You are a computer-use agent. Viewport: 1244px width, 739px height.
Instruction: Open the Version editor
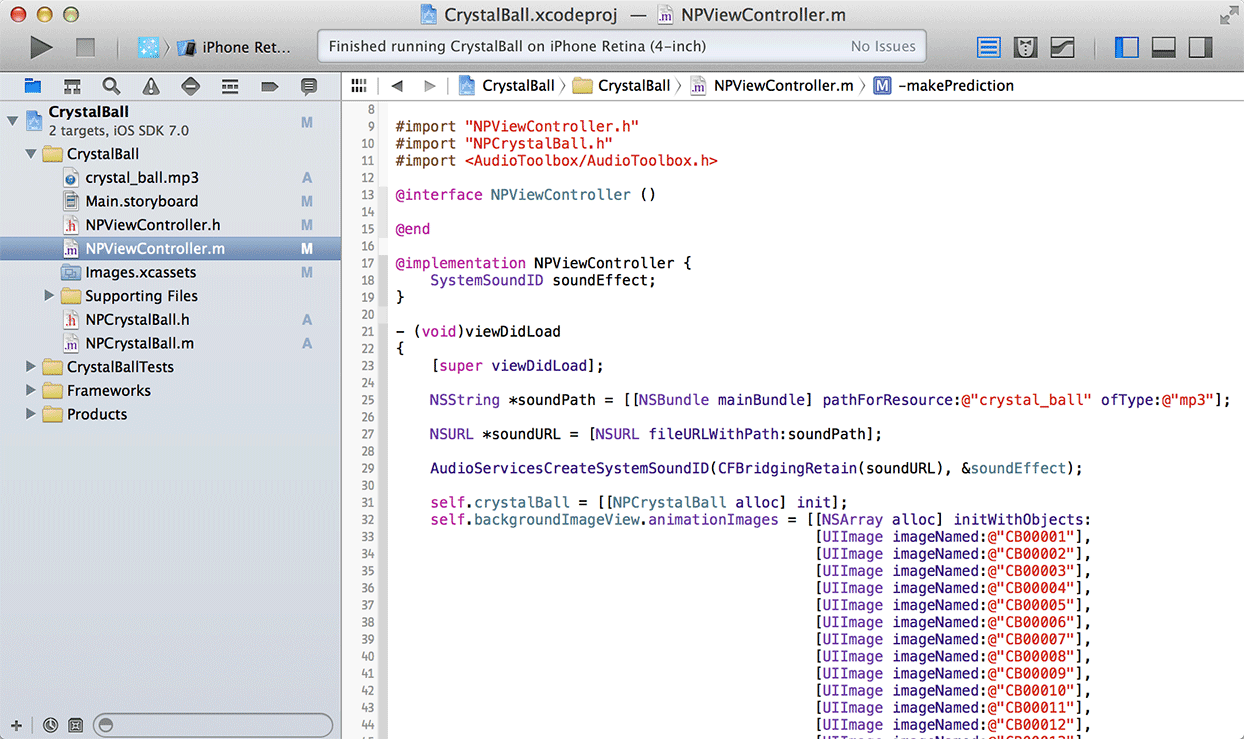(1061, 47)
